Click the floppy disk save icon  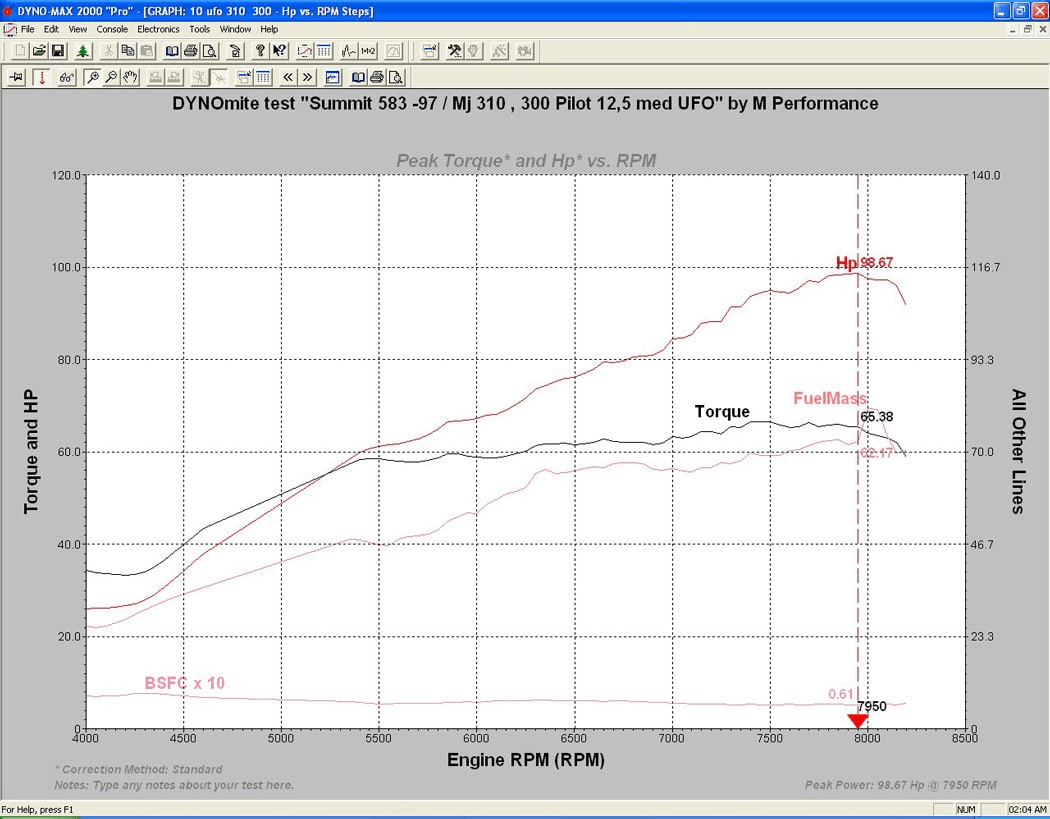57,51
